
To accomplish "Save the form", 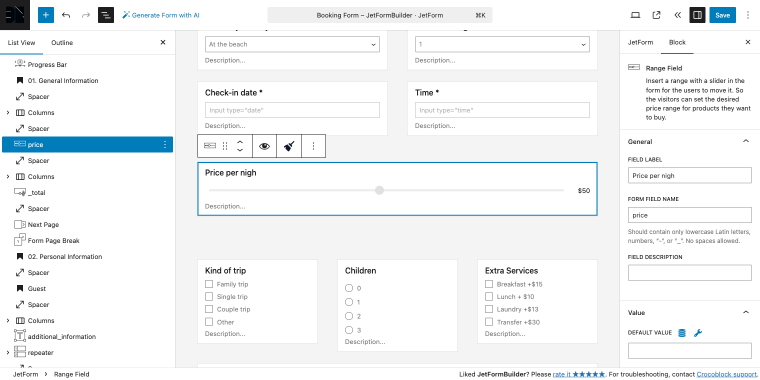I will (722, 15).
